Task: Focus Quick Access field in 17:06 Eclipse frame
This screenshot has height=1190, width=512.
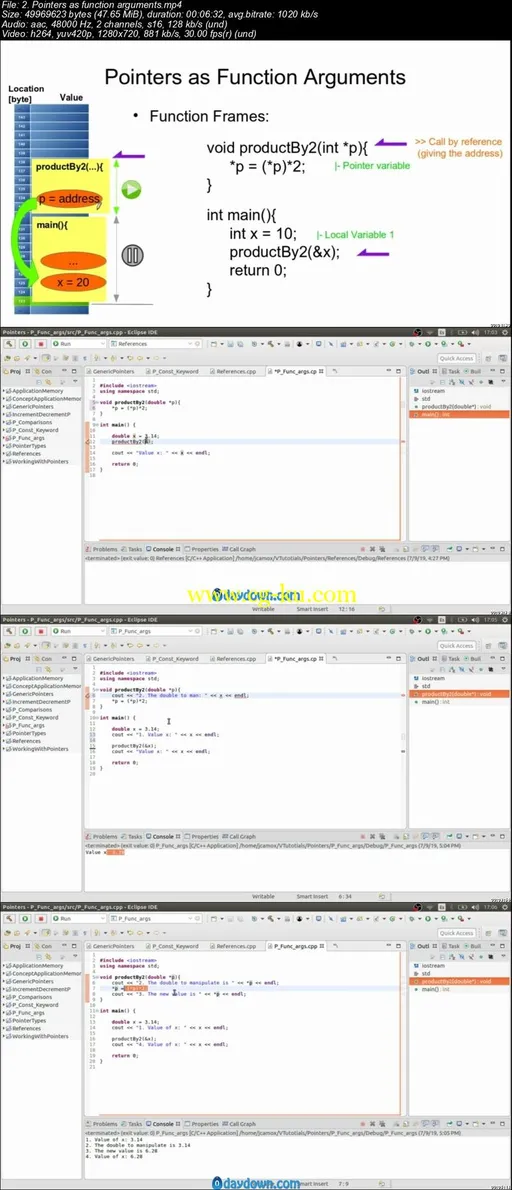Action: pos(456,933)
